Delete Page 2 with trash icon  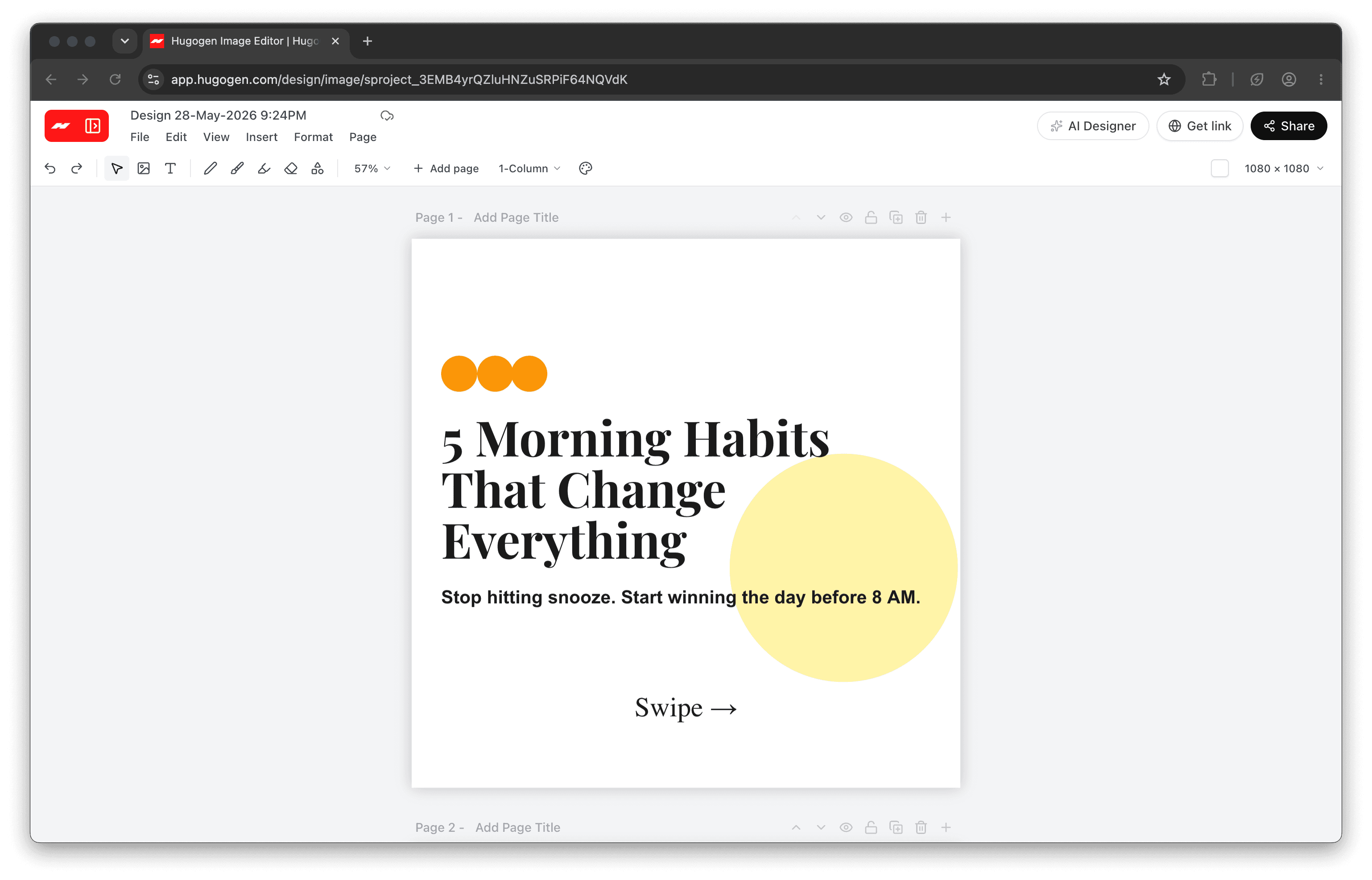(x=921, y=827)
